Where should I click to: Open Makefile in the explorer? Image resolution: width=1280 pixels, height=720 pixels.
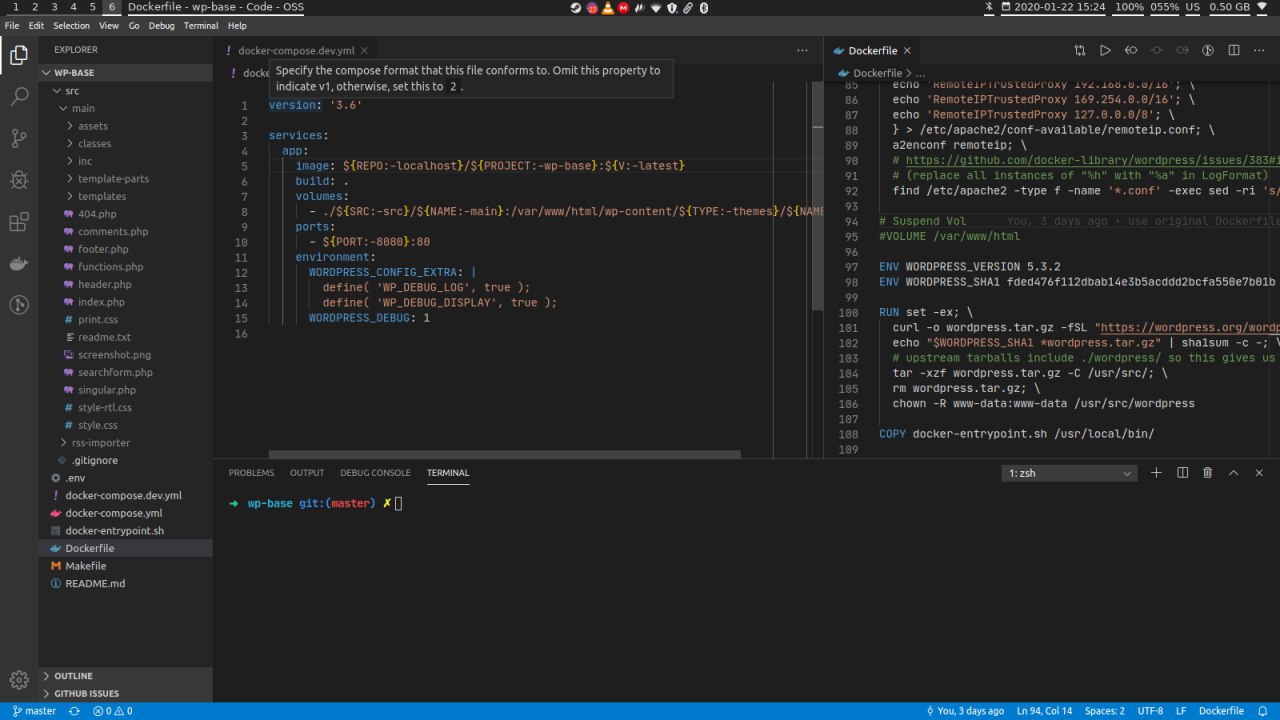[85, 566]
